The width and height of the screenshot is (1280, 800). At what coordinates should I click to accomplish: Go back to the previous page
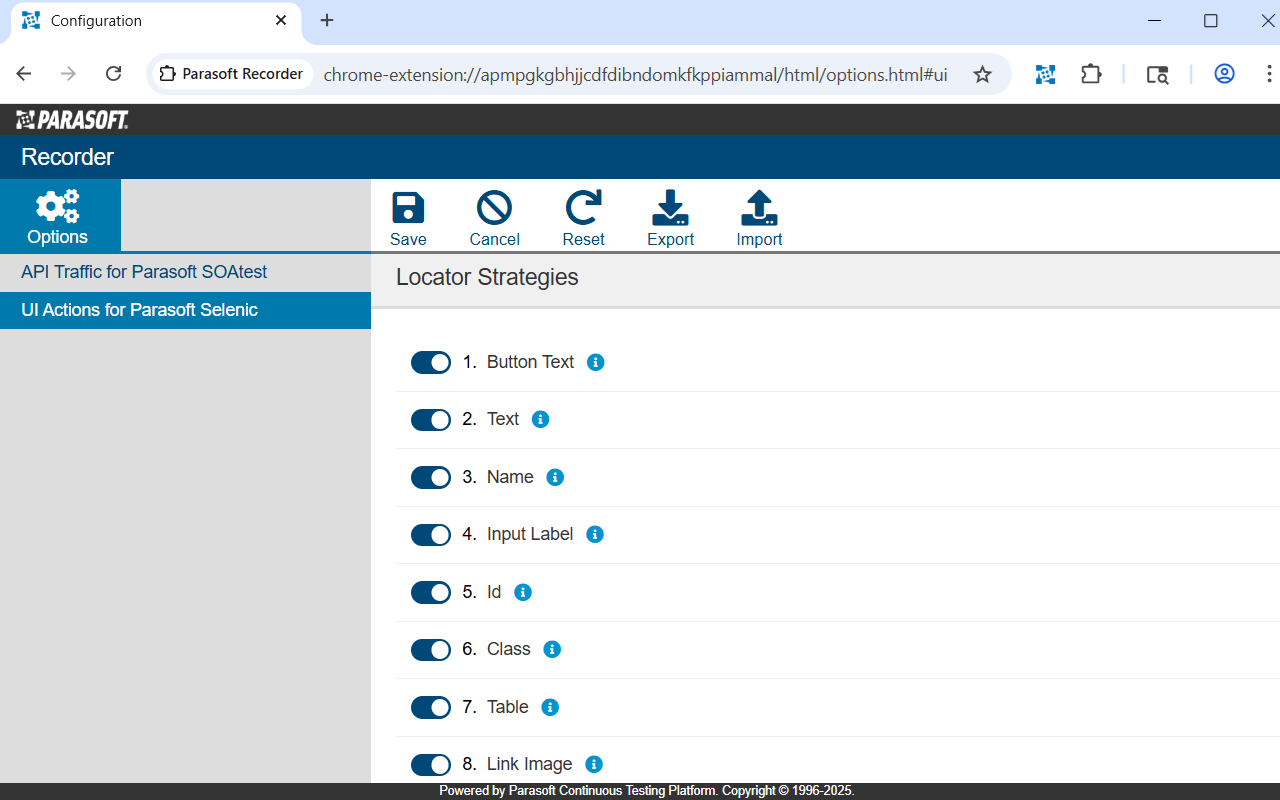click(x=24, y=74)
